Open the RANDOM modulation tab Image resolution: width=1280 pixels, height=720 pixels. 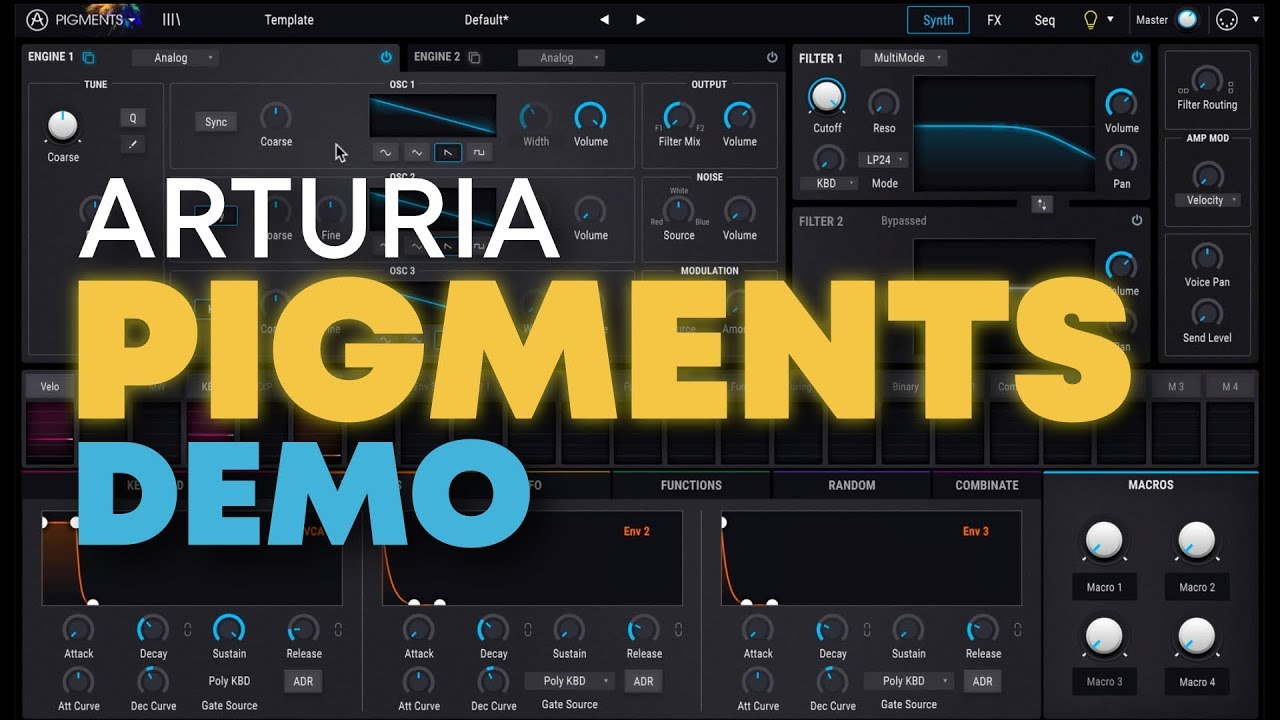(852, 485)
